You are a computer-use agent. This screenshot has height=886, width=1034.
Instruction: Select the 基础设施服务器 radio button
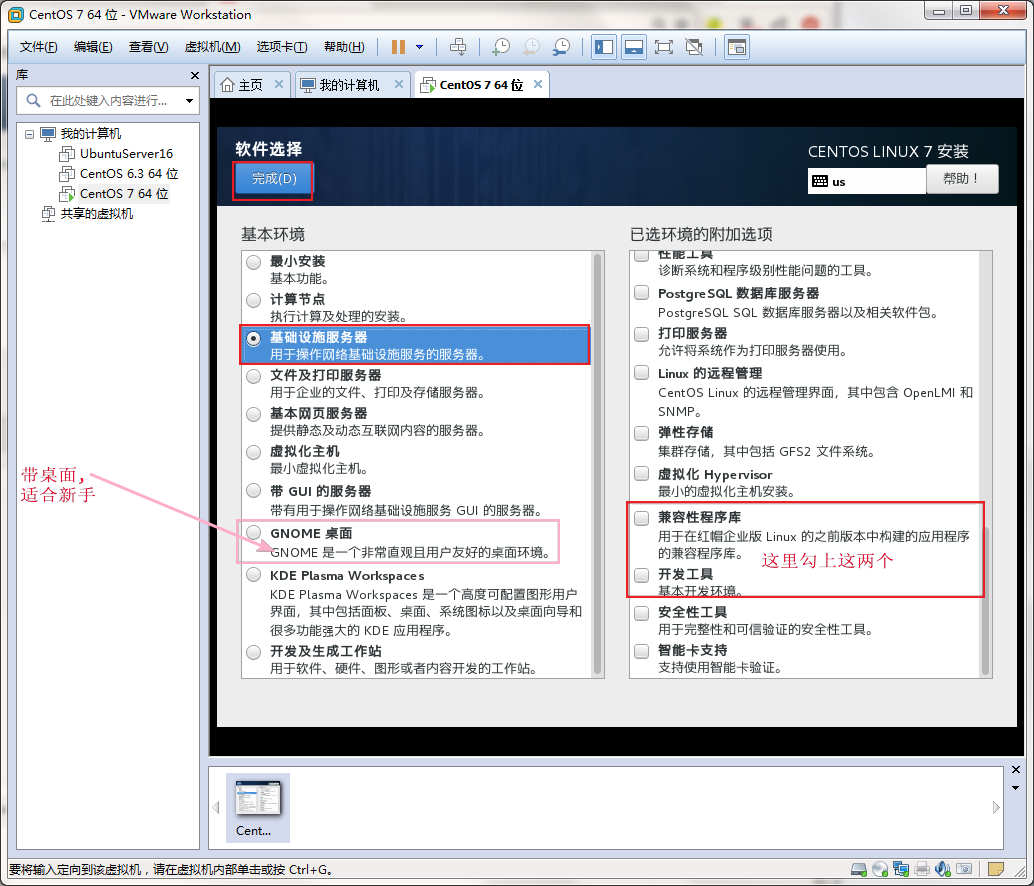click(254, 339)
